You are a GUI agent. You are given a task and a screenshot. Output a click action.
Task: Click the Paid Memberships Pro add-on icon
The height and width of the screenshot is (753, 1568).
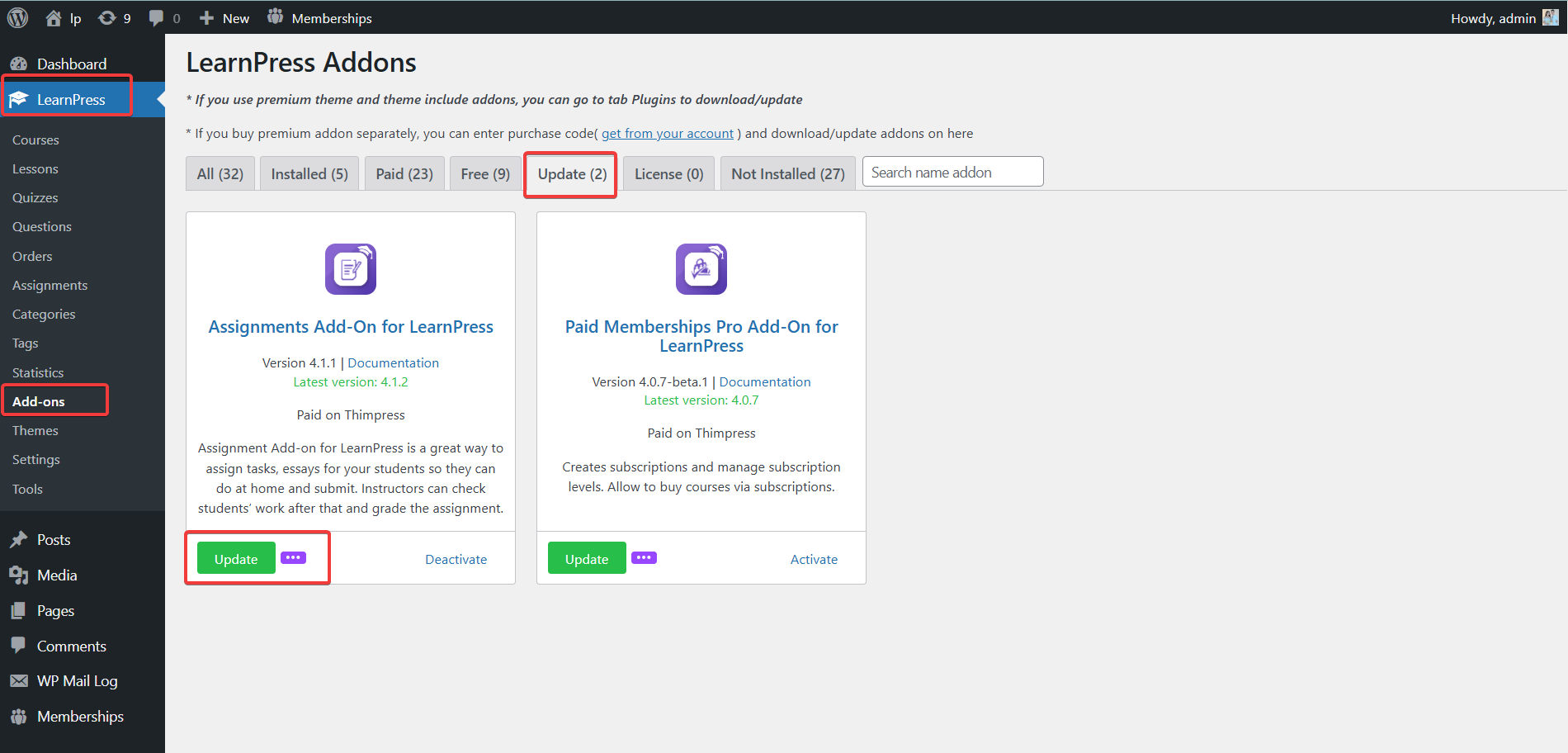[701, 268]
